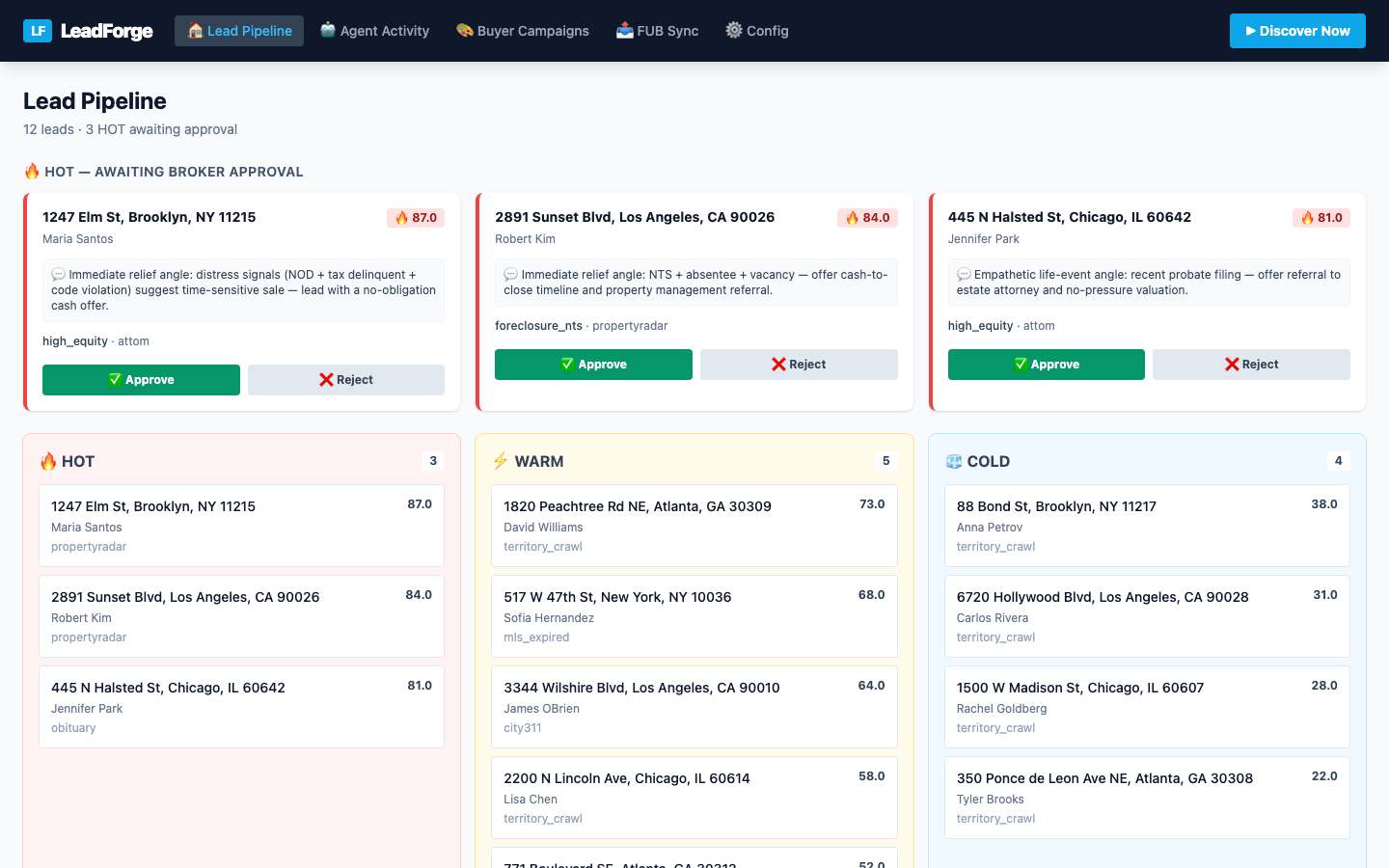Open the 6720 Hollywood Blvd lead card
The image size is (1389, 868).
pyautogui.click(x=1147, y=616)
